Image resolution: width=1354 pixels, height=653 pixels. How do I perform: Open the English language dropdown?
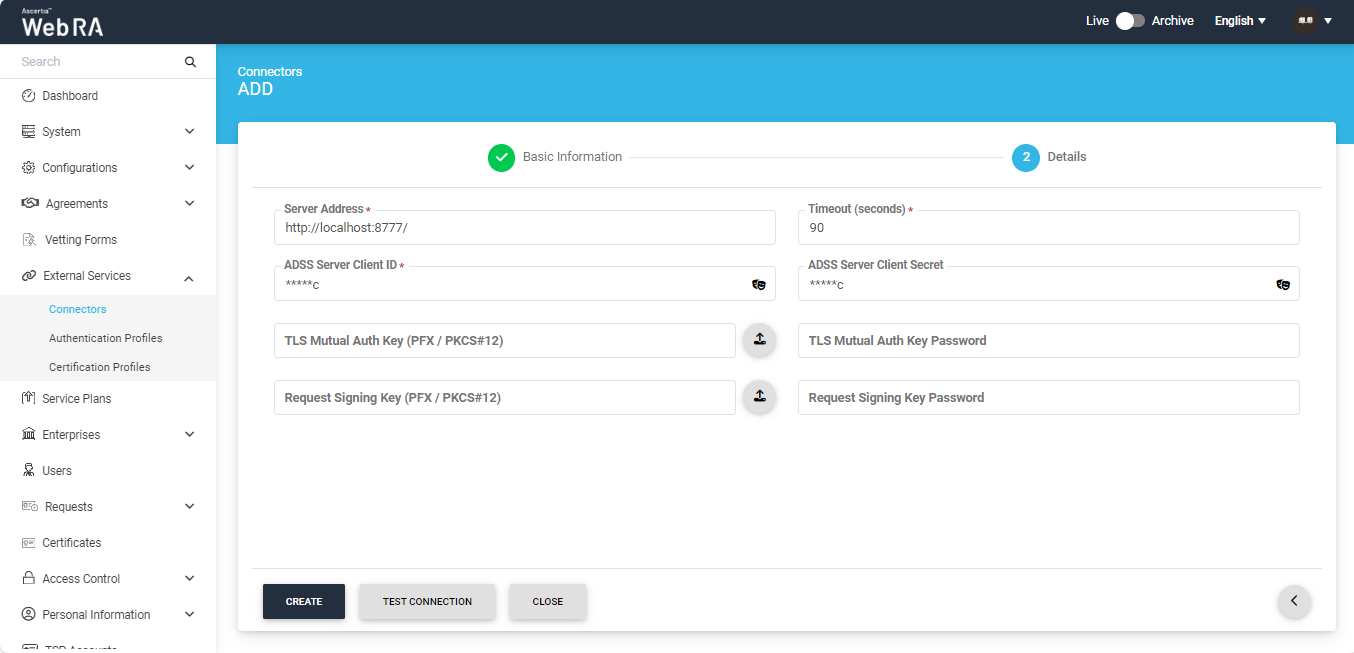pos(1240,21)
